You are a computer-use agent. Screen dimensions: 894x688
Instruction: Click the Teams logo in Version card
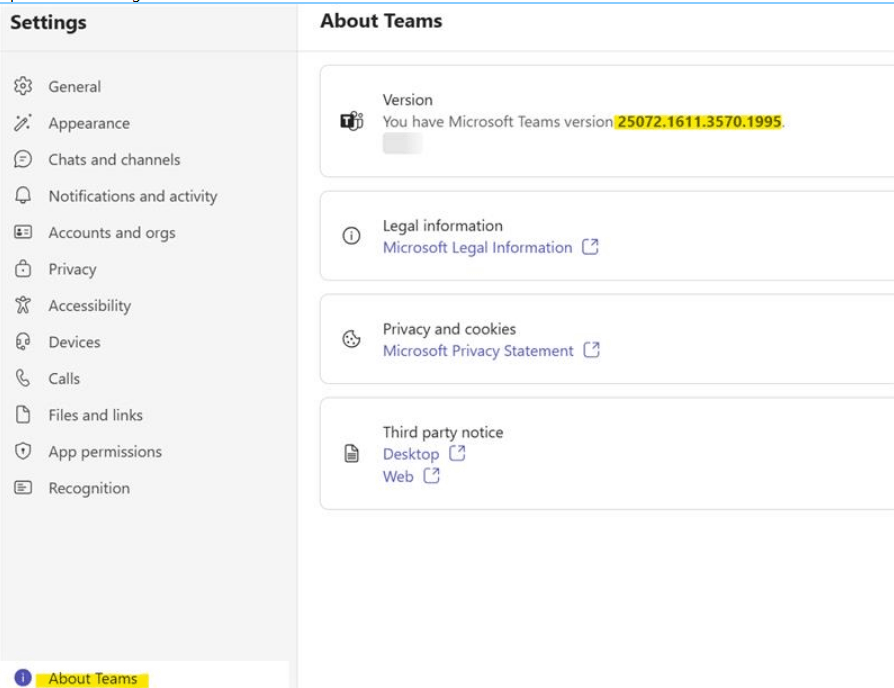point(352,121)
